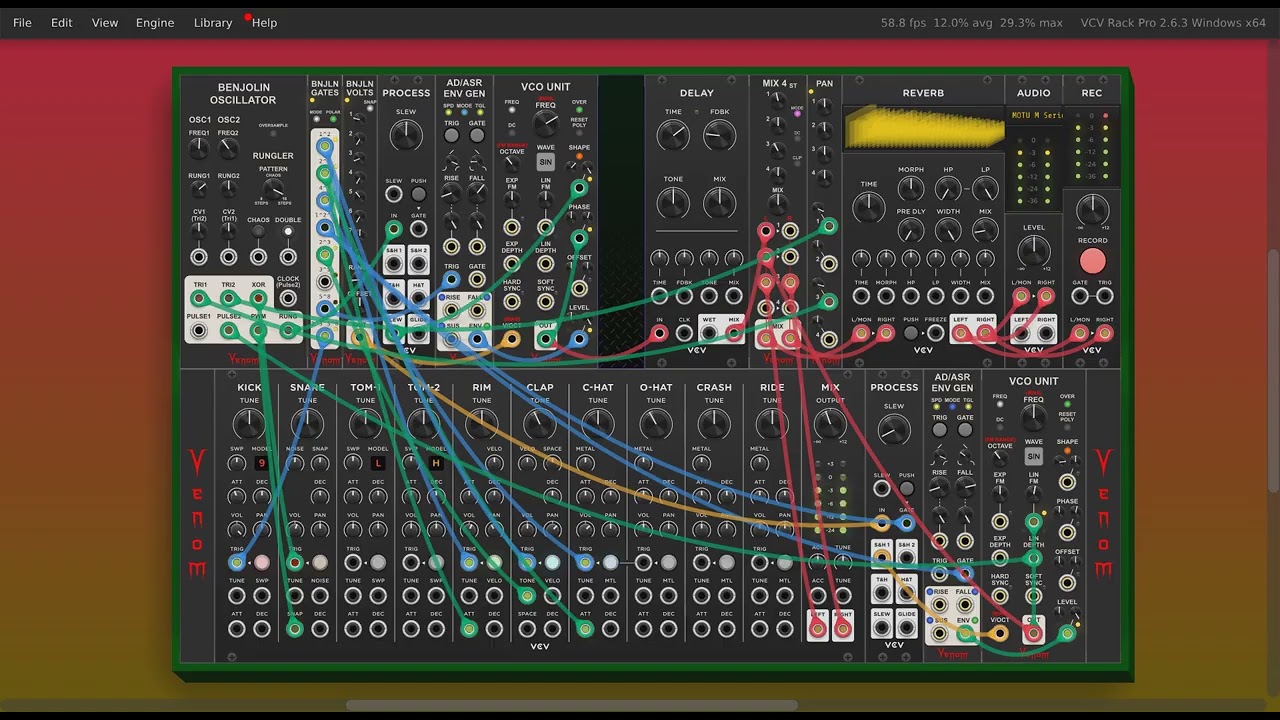The image size is (1280, 720).
Task: Click the Delay TONE knob
Action: coord(673,203)
